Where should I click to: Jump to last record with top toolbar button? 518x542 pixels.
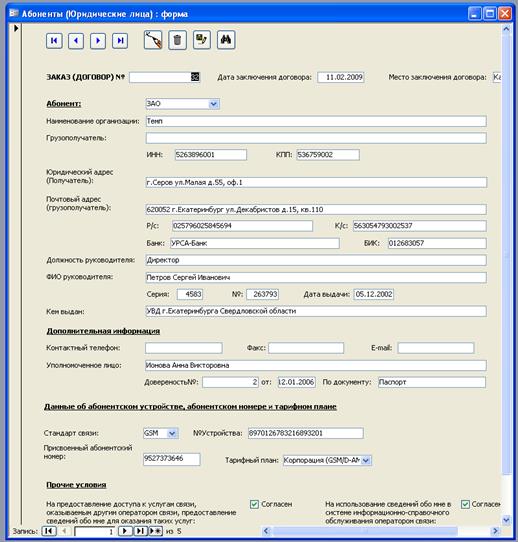(120, 41)
